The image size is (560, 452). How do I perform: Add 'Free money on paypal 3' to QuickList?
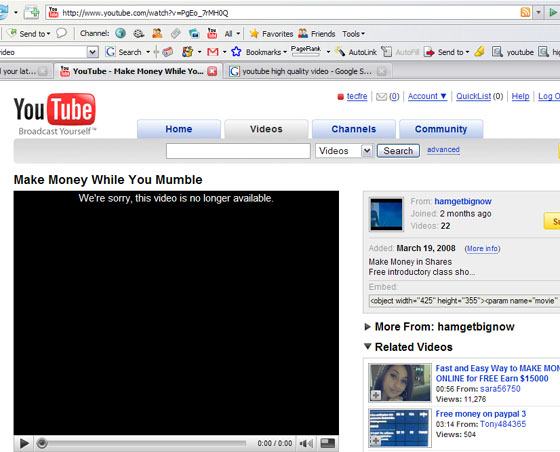click(375, 441)
